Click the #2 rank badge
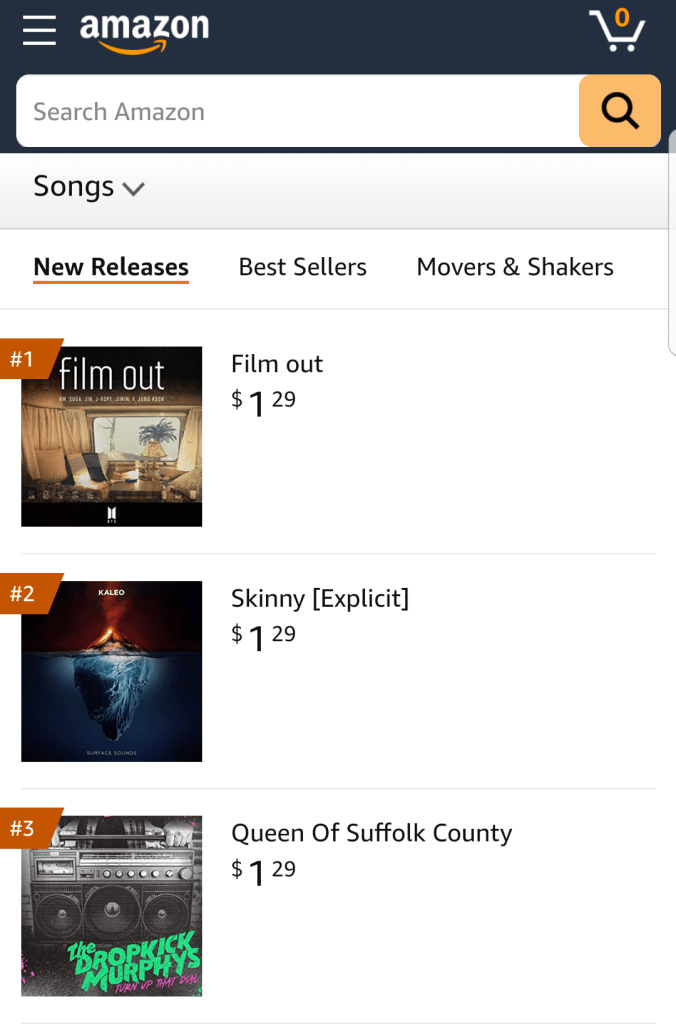 tap(24, 594)
